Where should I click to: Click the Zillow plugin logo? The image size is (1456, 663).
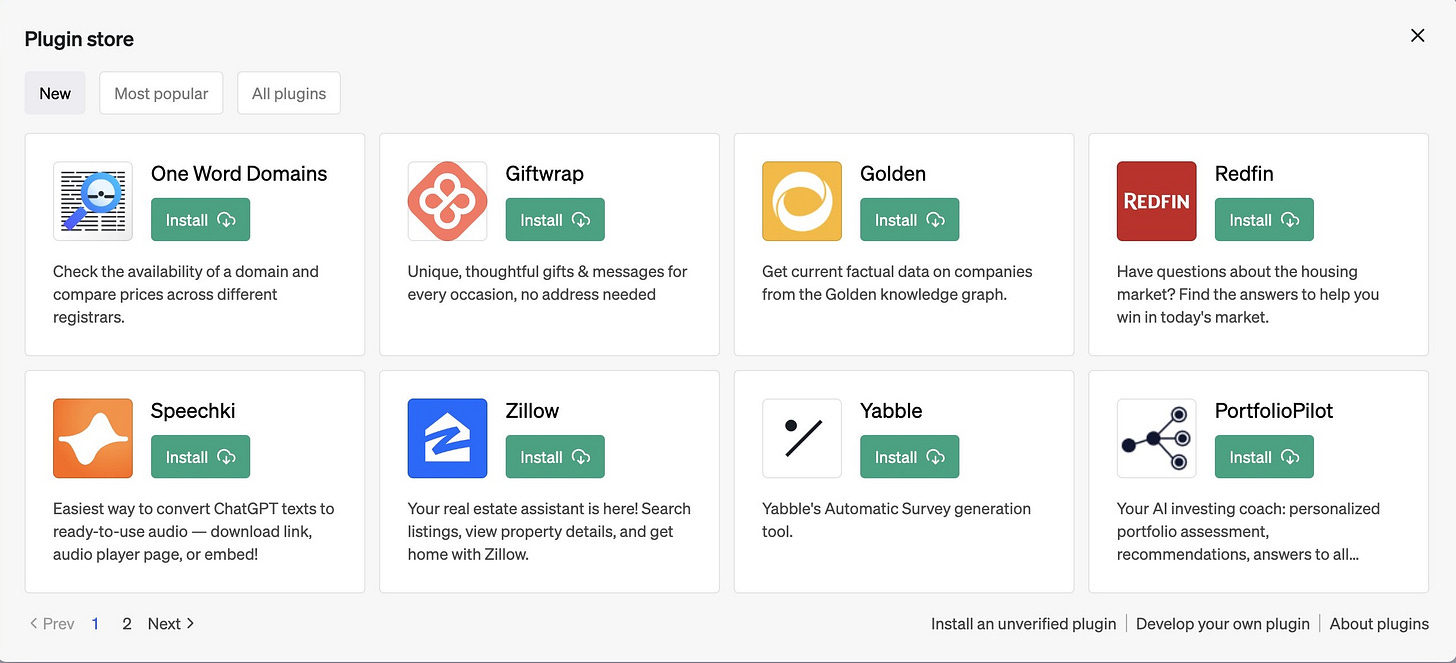[447, 438]
